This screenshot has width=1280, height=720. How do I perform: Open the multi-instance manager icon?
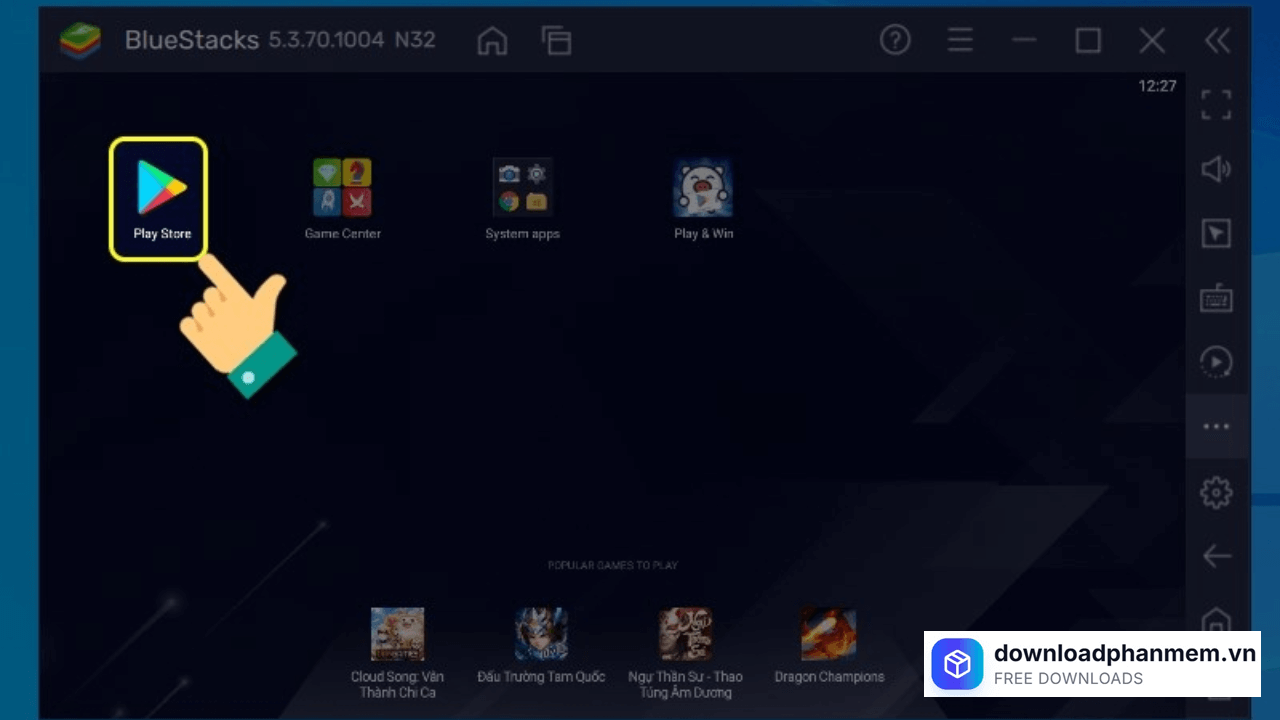pos(557,41)
